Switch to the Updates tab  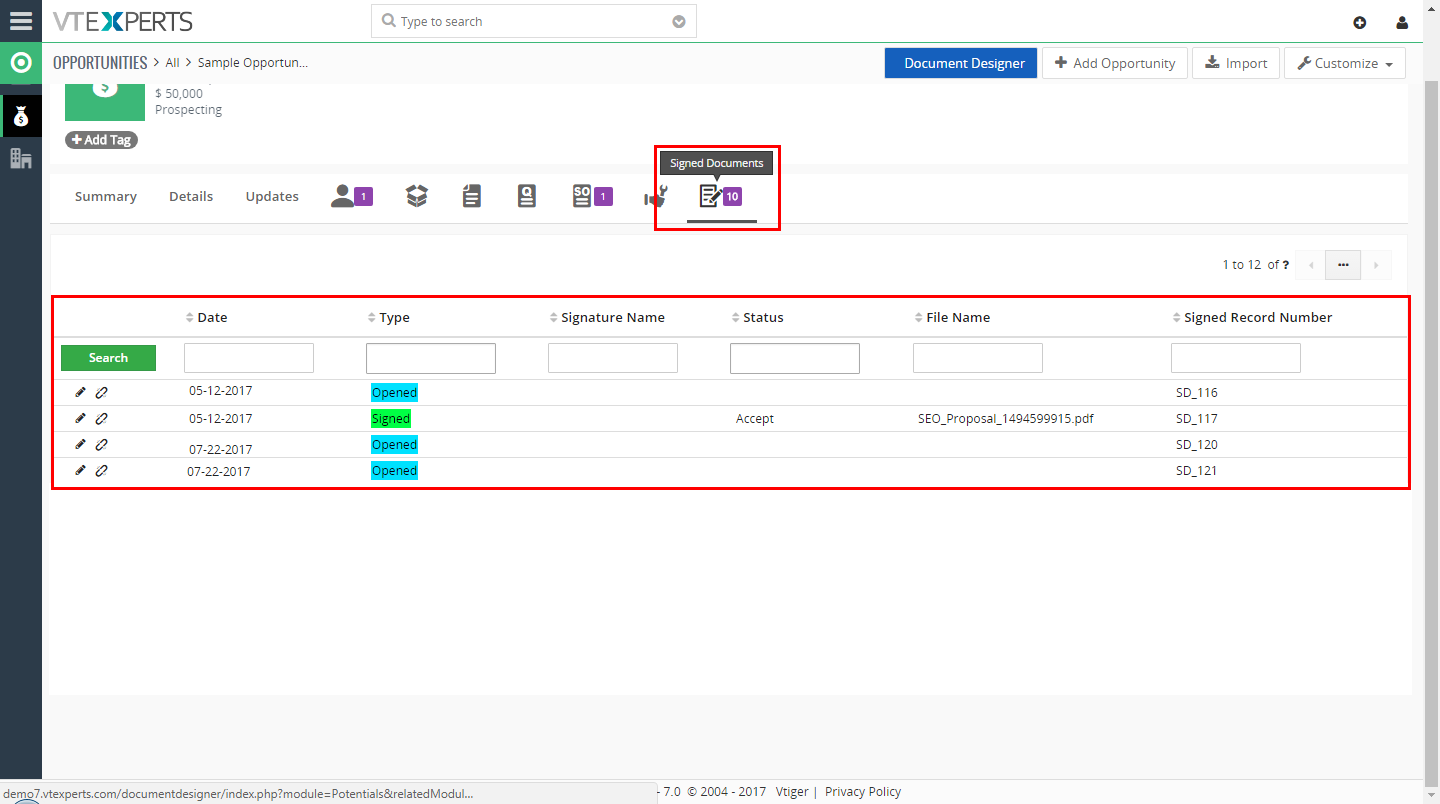272,196
